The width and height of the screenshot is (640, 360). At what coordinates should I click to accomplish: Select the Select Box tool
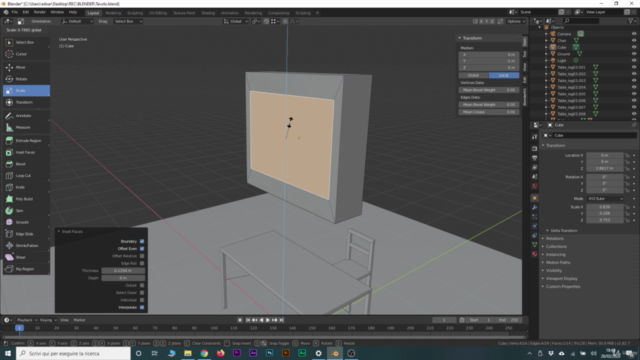point(26,42)
